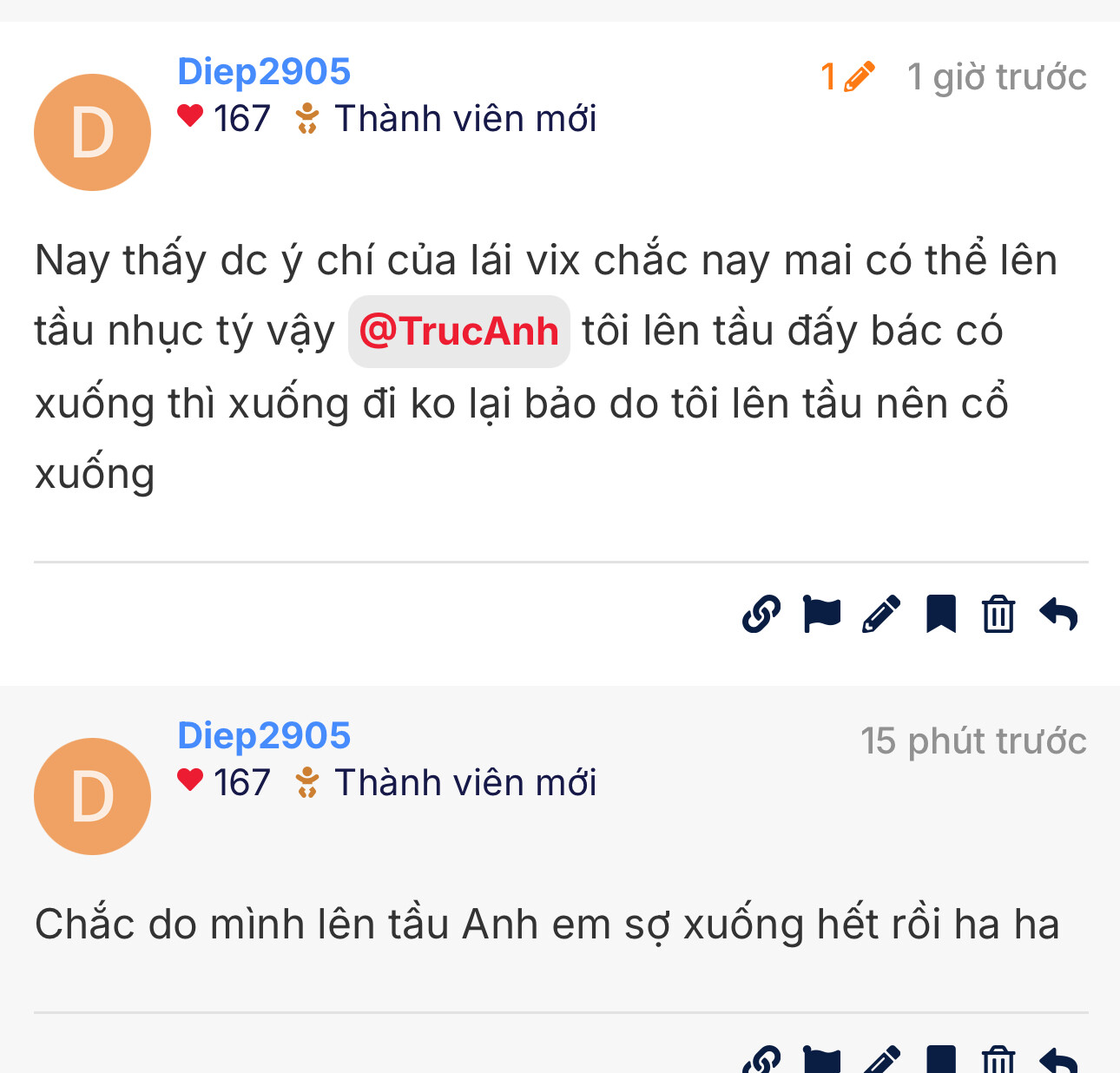Image resolution: width=1120 pixels, height=1073 pixels.
Task: Bookmark the first post
Action: point(941,615)
